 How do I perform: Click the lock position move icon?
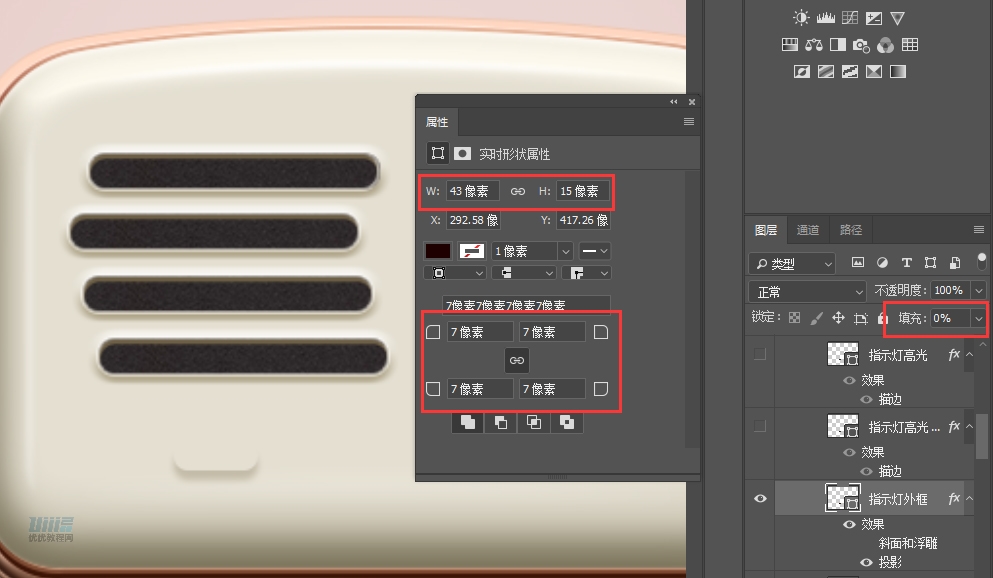(x=838, y=318)
